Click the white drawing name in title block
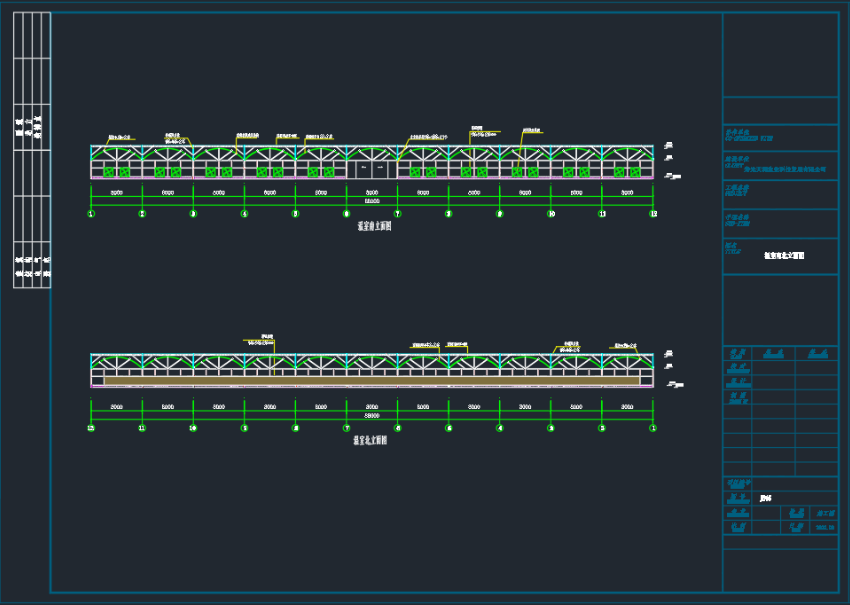This screenshot has height=605, width=850. point(784,256)
